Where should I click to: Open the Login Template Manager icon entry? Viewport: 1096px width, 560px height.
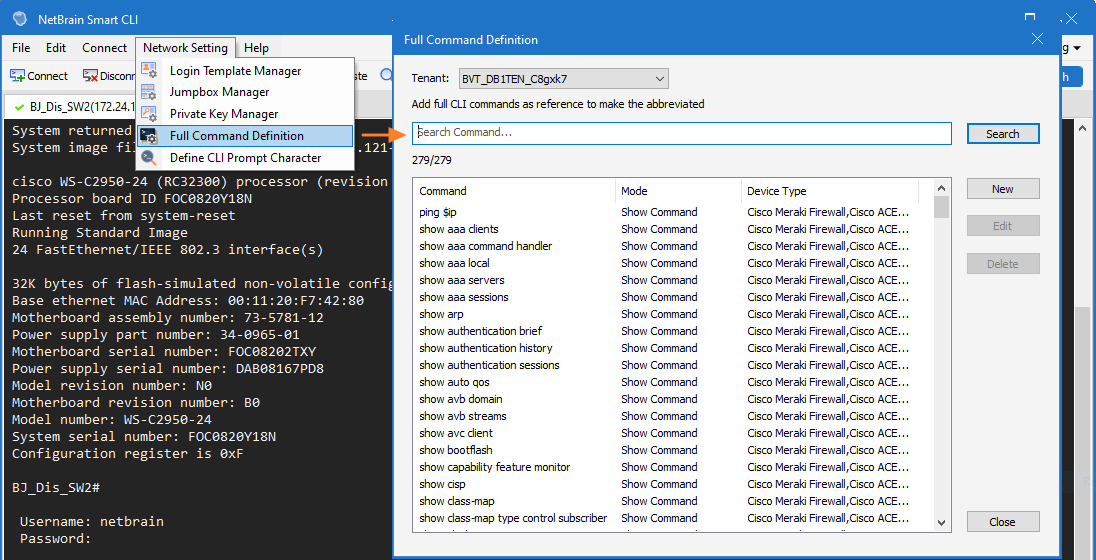pos(149,71)
